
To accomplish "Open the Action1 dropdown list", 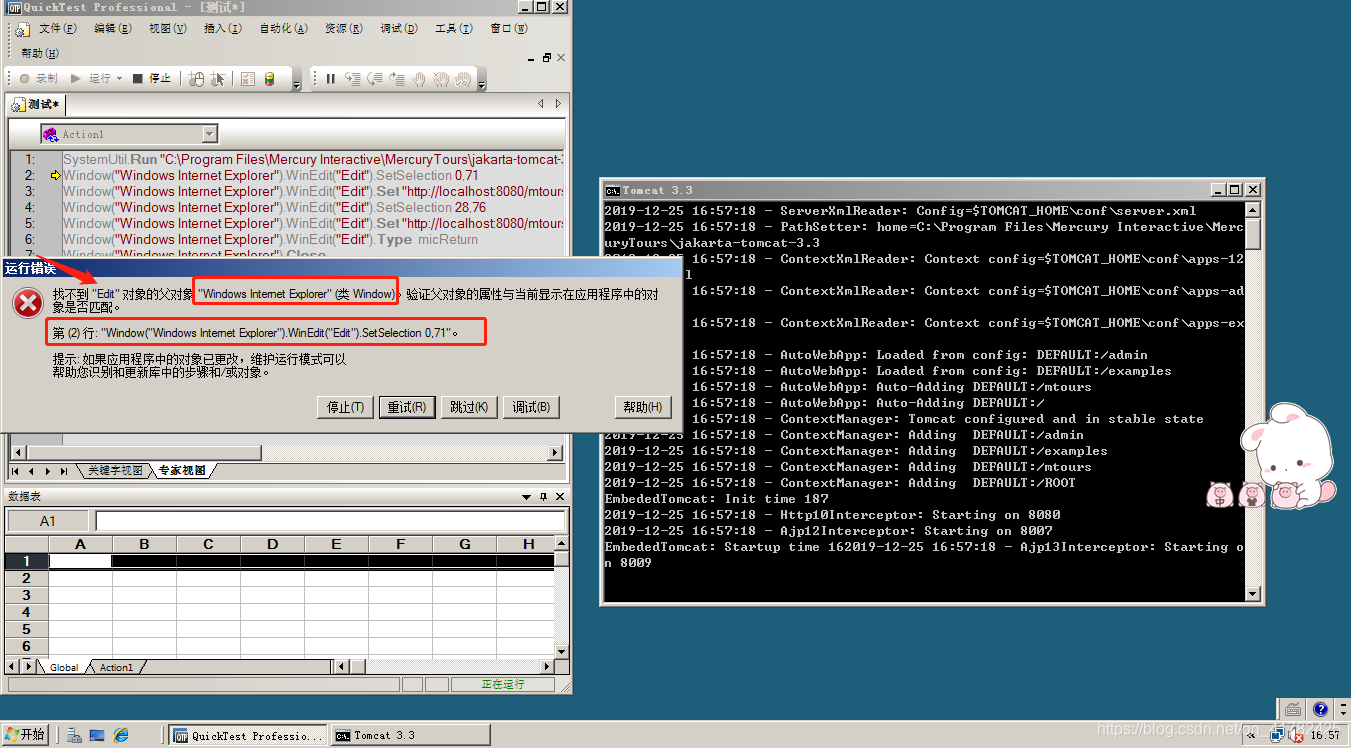I will [209, 134].
